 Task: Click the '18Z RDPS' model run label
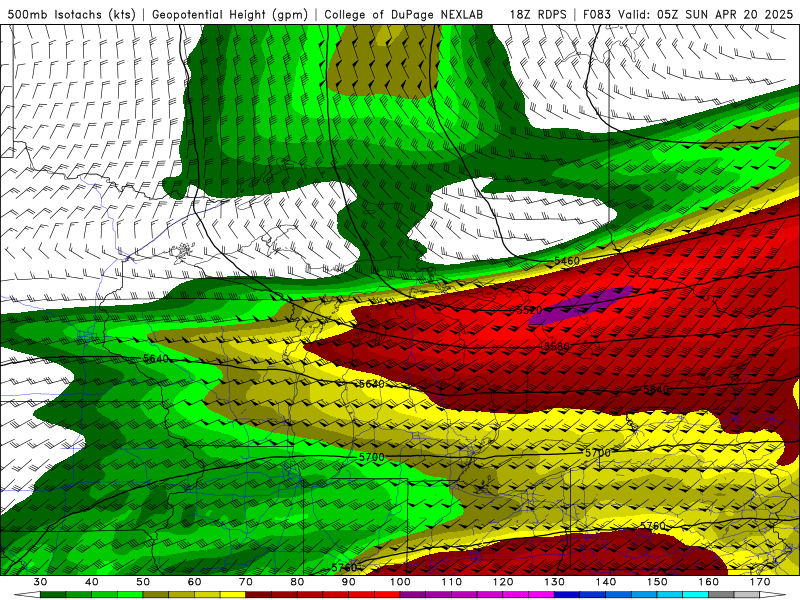538,15
